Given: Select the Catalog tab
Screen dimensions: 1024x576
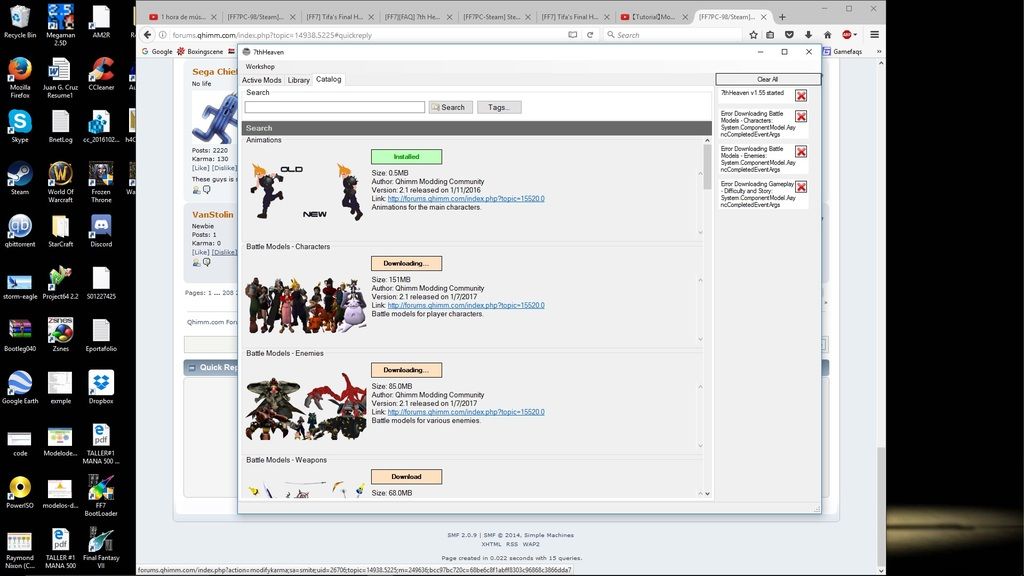Looking at the screenshot, I should (328, 79).
